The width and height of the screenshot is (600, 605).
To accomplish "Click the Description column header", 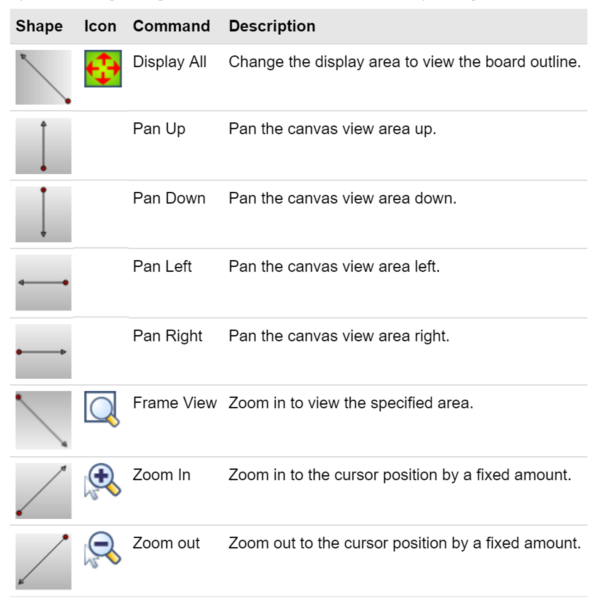I will (x=272, y=26).
